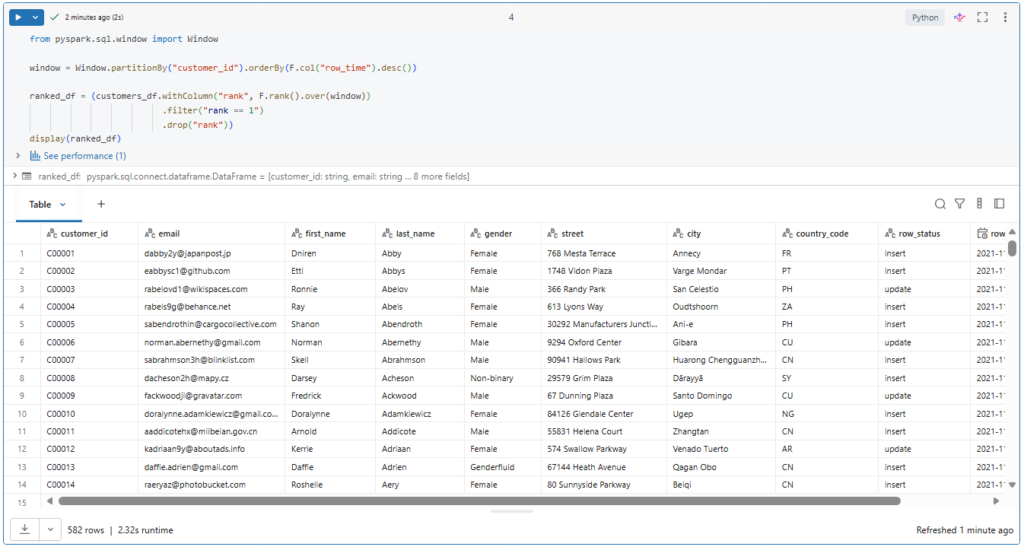
Task: Open download options dropdown next to download
Action: pyautogui.click(x=50, y=529)
